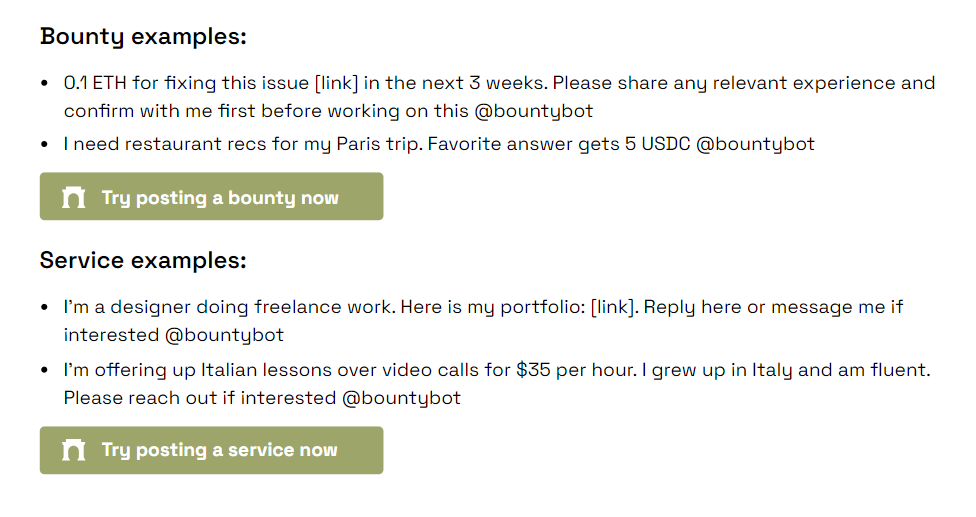Screen dimensions: 976x517
Task: Click the restaurant recs Paris trip bullet
Action: (439, 144)
